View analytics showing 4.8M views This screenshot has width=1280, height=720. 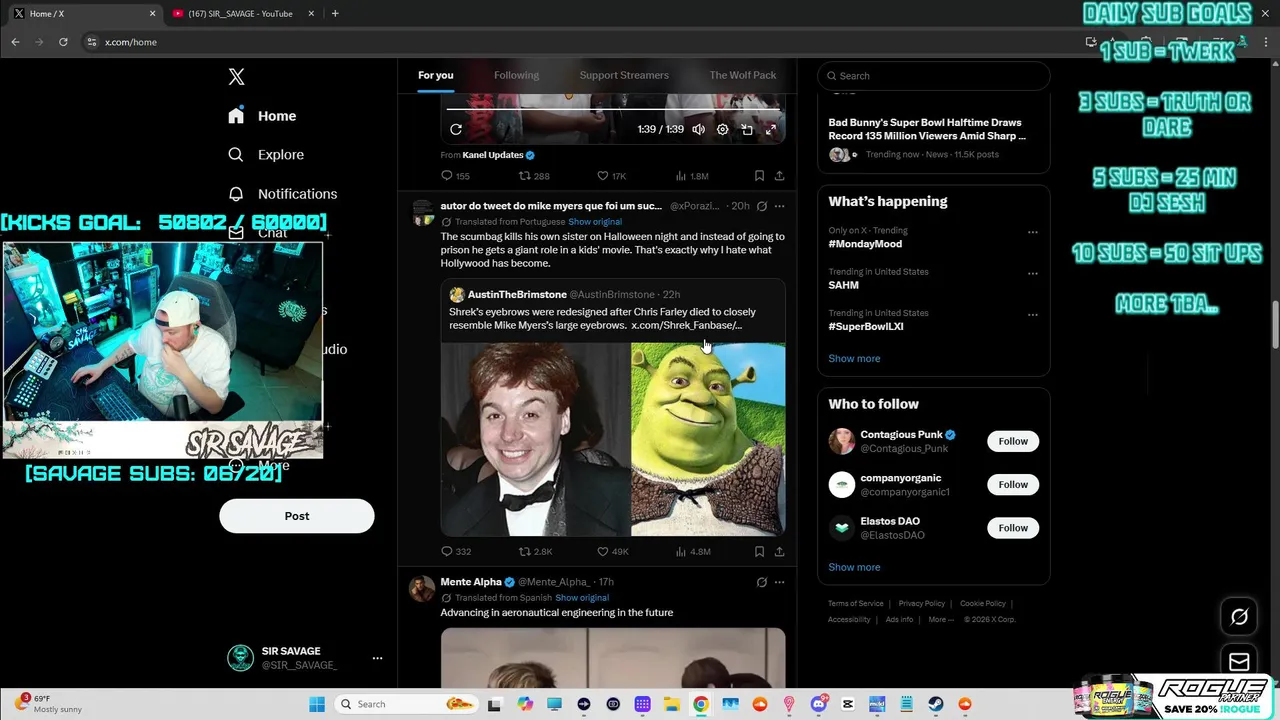[692, 551]
